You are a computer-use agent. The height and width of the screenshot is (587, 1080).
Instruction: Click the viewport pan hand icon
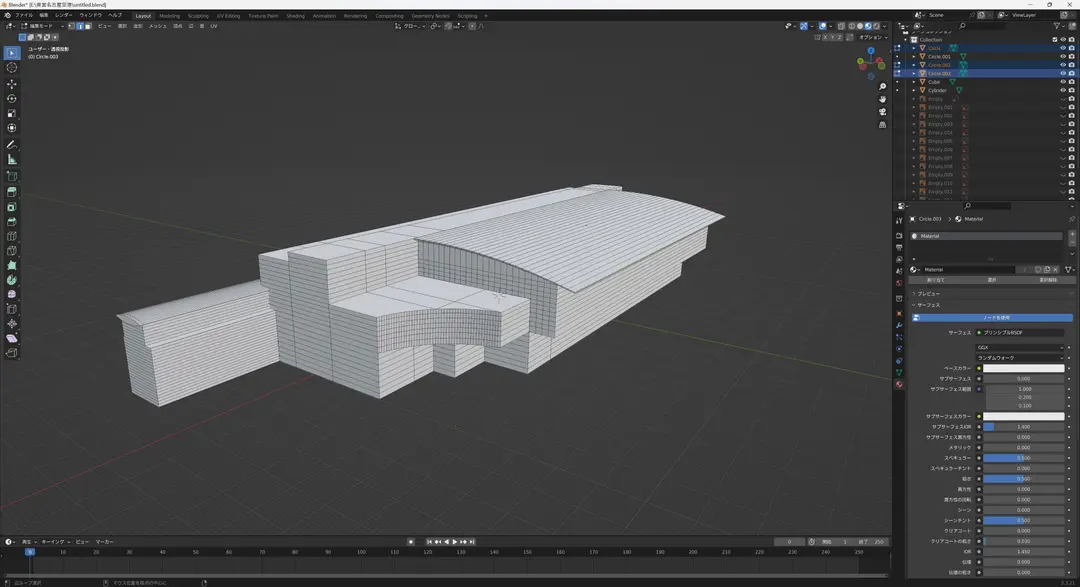click(x=882, y=99)
